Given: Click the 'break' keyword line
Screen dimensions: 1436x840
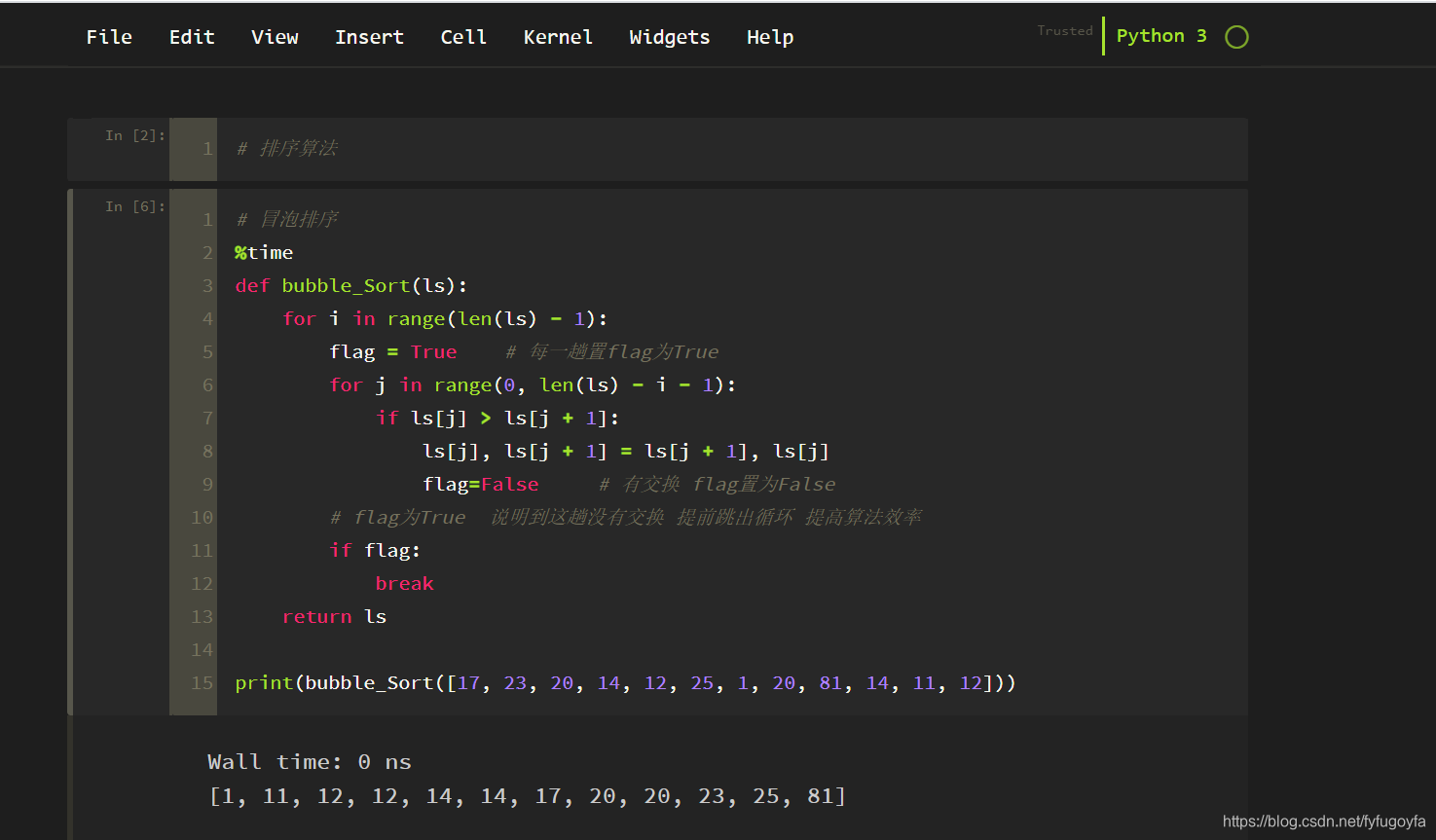Looking at the screenshot, I should point(405,584).
